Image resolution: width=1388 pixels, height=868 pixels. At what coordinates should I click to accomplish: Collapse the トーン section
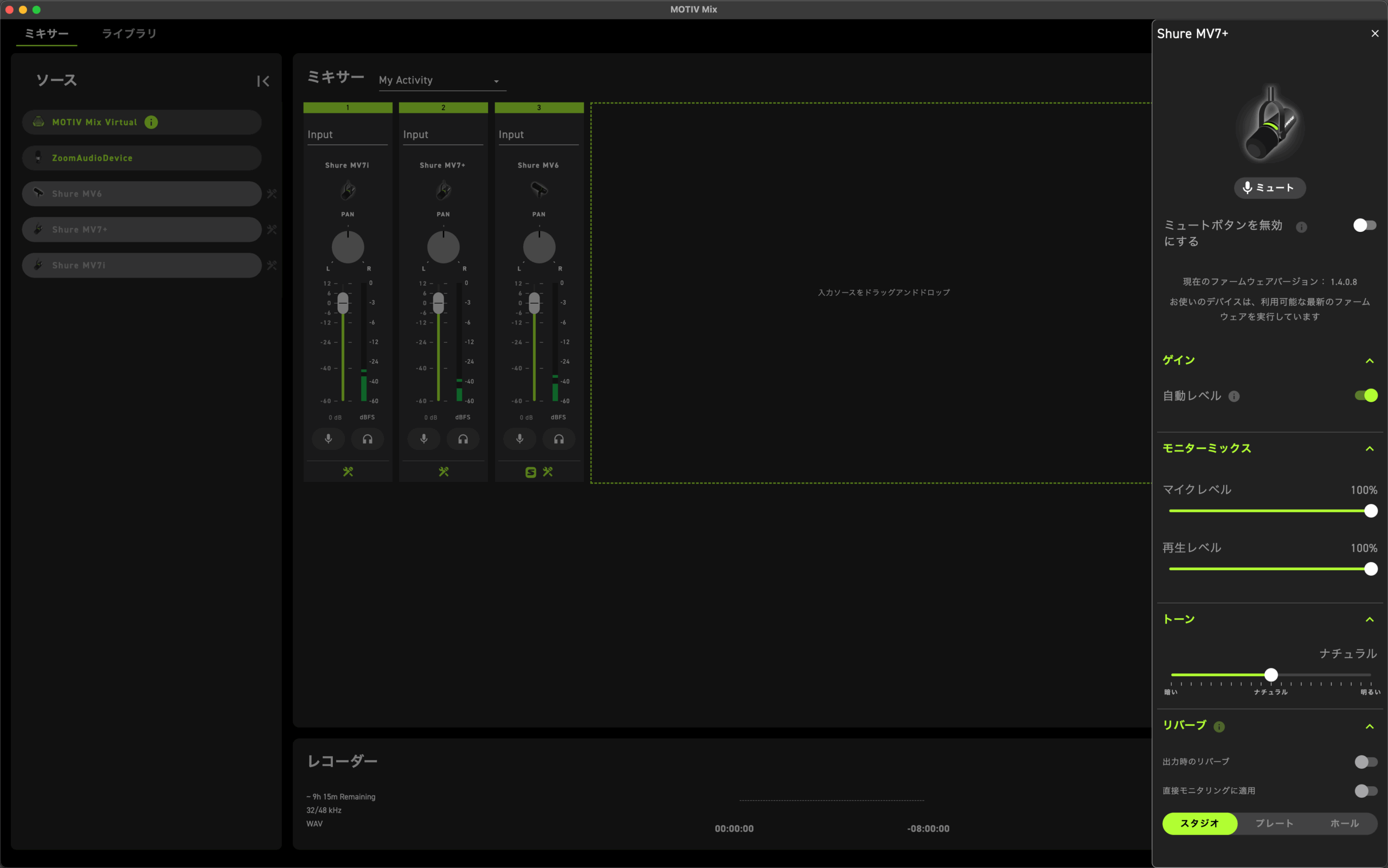[x=1371, y=620]
